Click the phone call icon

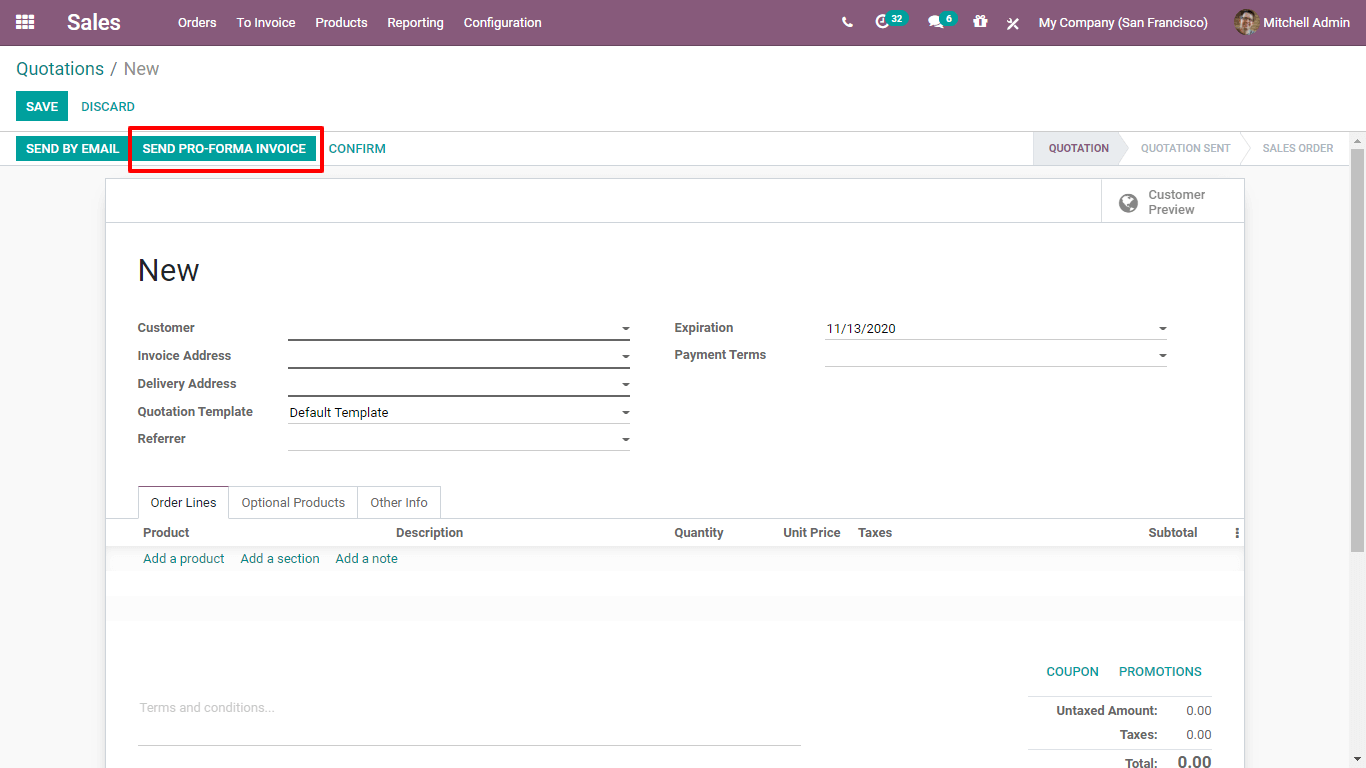click(848, 22)
